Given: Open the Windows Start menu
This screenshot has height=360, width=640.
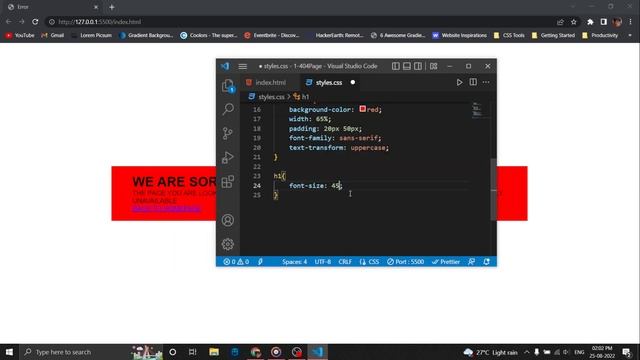Looking at the screenshot, I should (x=9, y=352).
